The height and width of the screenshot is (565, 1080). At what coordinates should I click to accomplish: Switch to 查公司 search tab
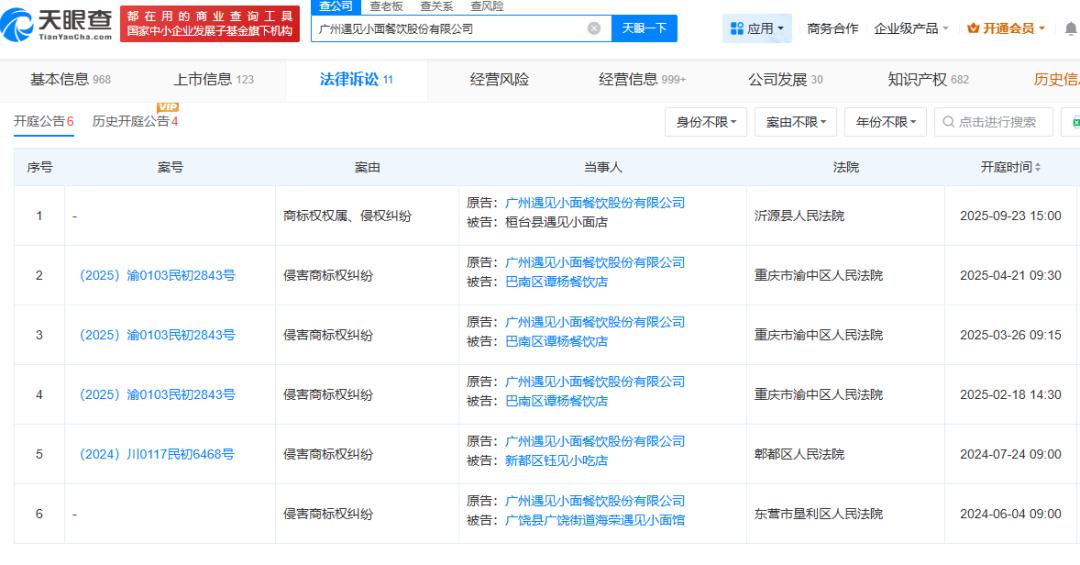click(x=336, y=6)
